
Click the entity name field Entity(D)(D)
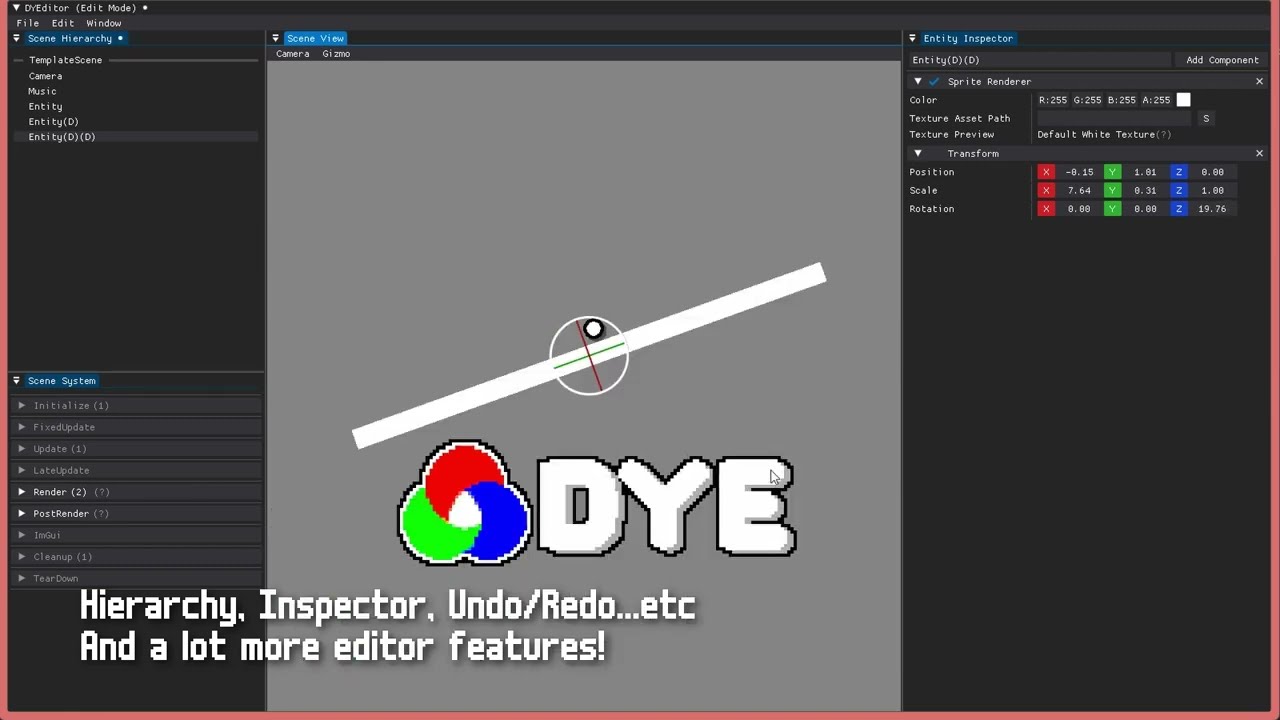coord(1038,60)
